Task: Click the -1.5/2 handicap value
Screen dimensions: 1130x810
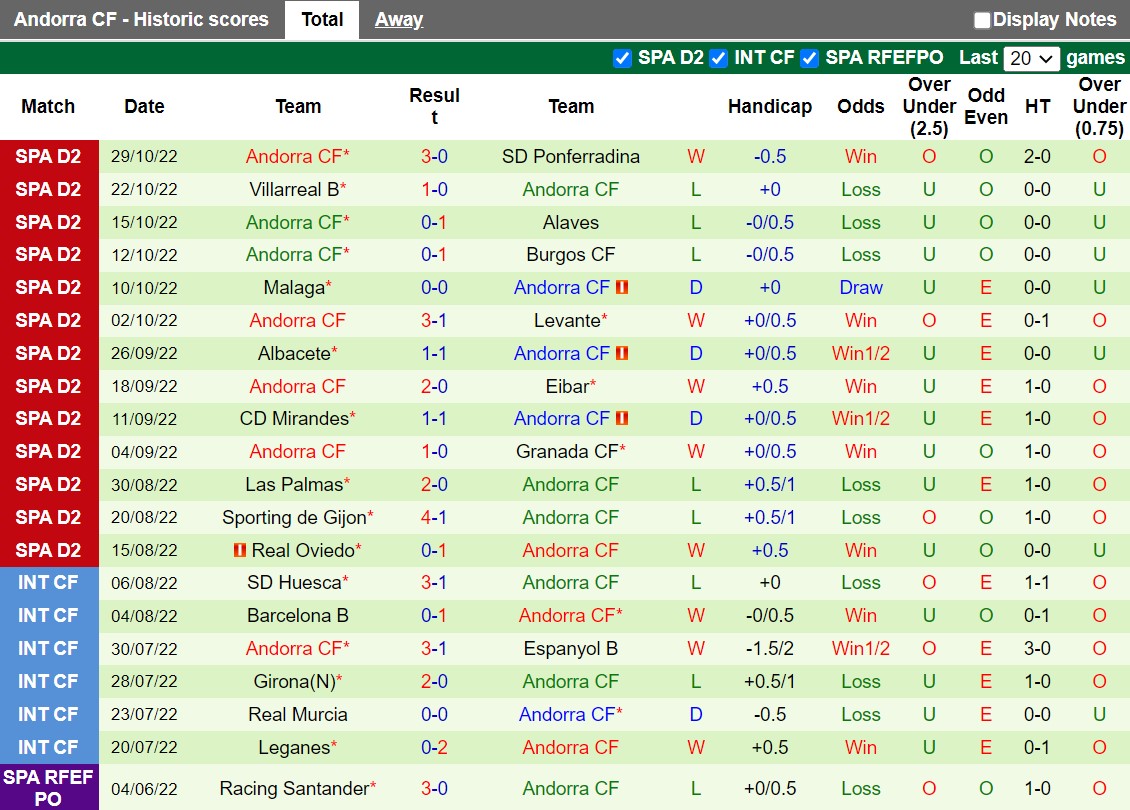Action: (x=770, y=649)
